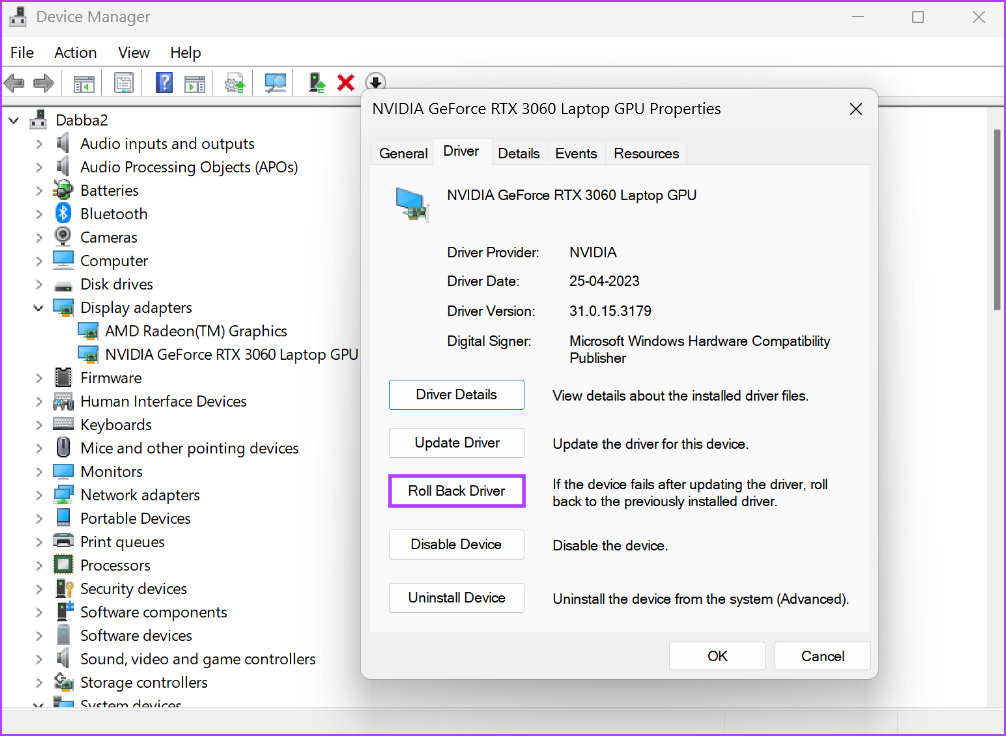Expand Sound, video and game controllers arrow
Image resolution: width=1006 pixels, height=736 pixels.
[x=38, y=659]
